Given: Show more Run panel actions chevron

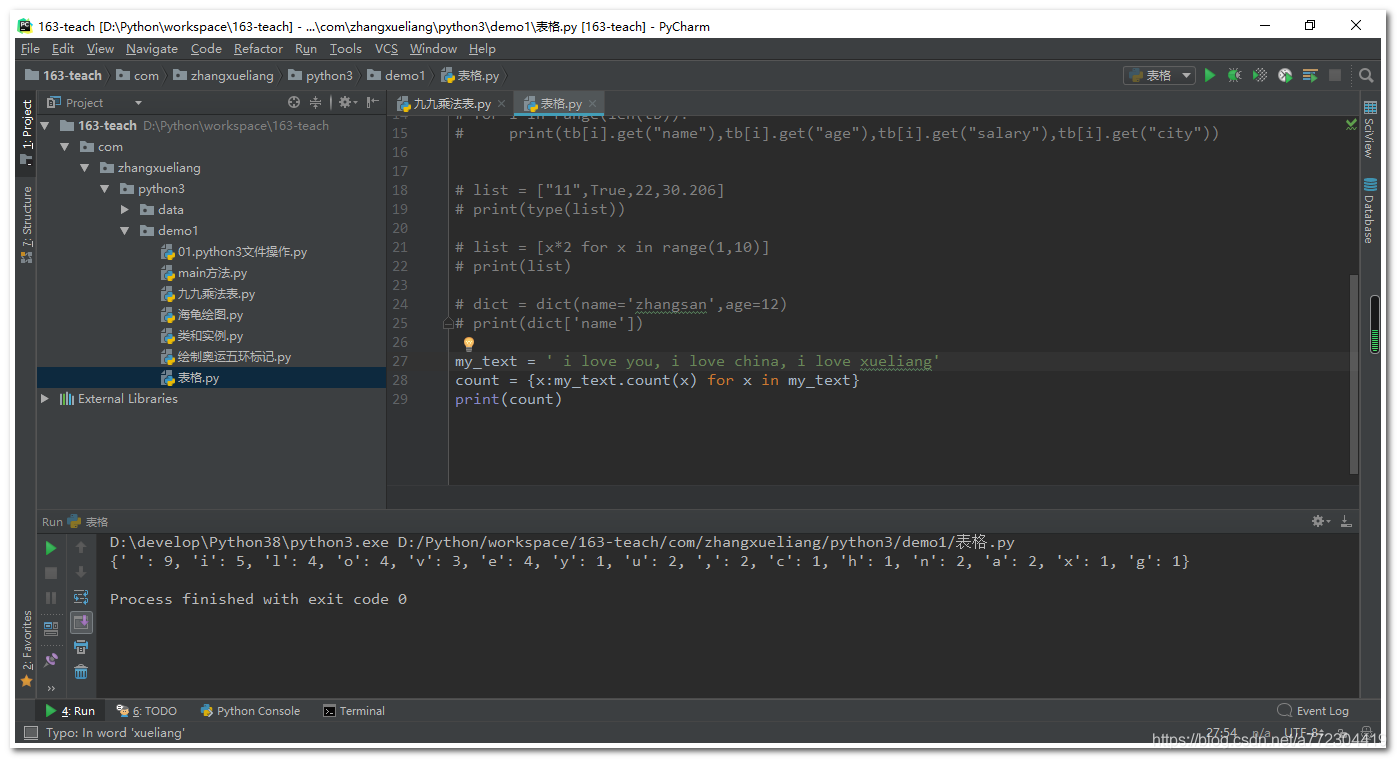Looking at the screenshot, I should (x=51, y=688).
